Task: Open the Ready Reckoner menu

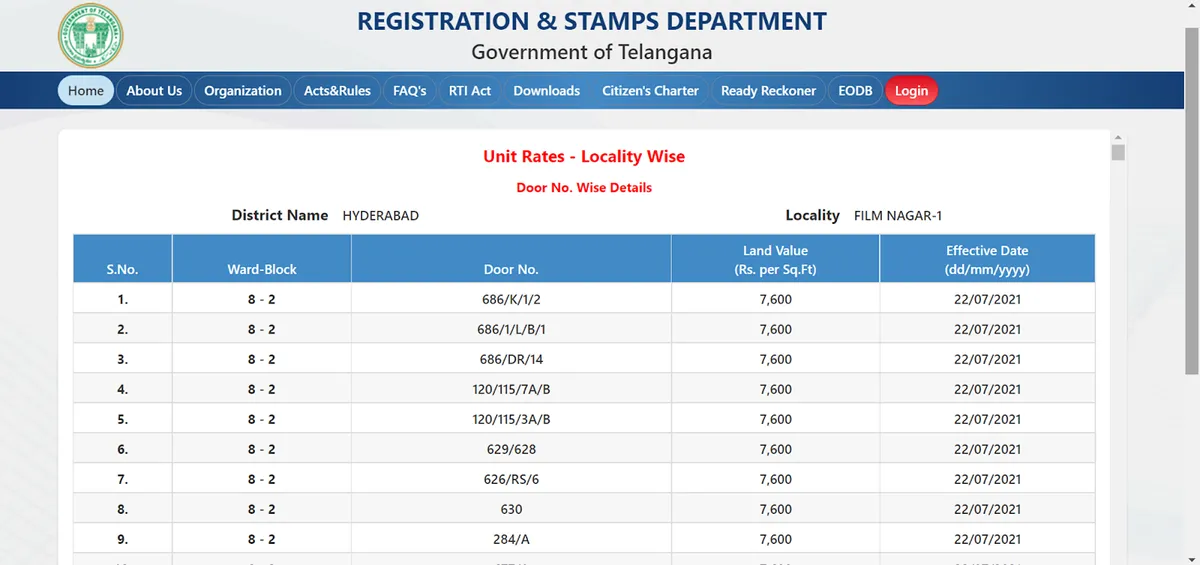Action: pyautogui.click(x=768, y=91)
